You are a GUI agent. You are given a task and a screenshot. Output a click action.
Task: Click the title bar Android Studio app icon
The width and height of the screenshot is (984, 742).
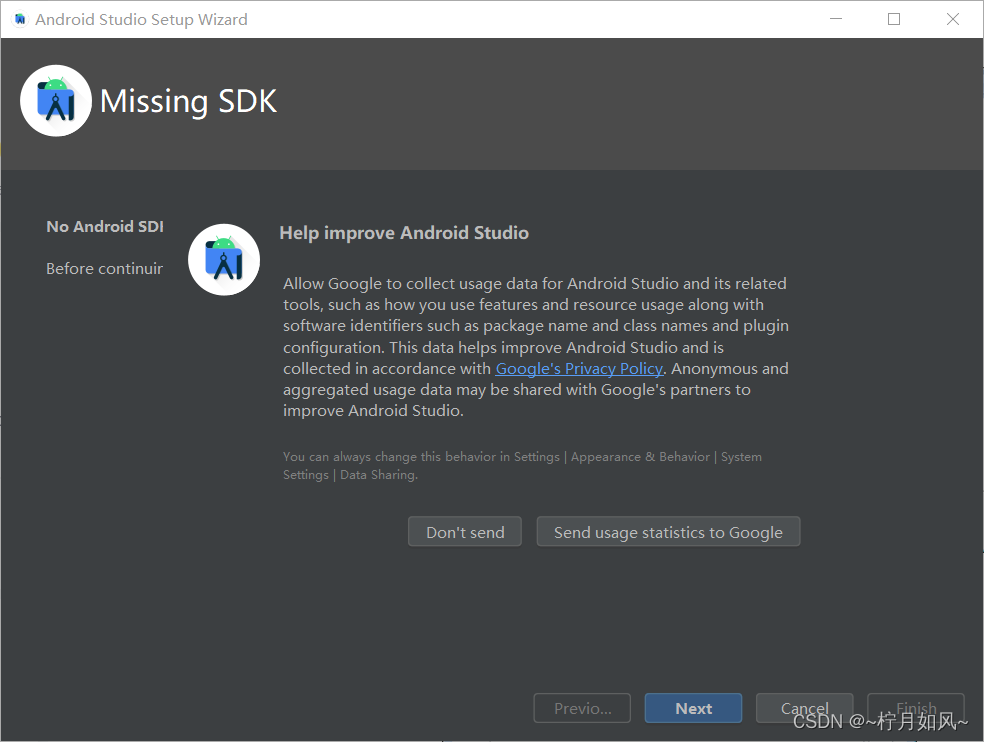click(x=20, y=19)
